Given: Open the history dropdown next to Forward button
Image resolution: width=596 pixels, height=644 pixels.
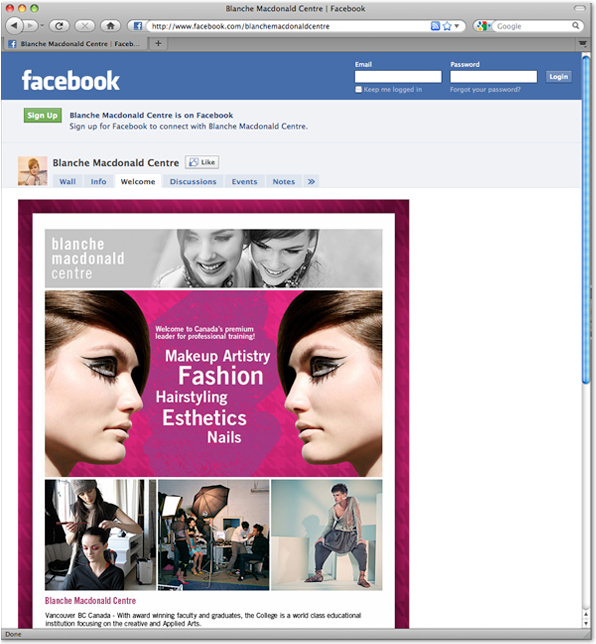Looking at the screenshot, I should 42,26.
